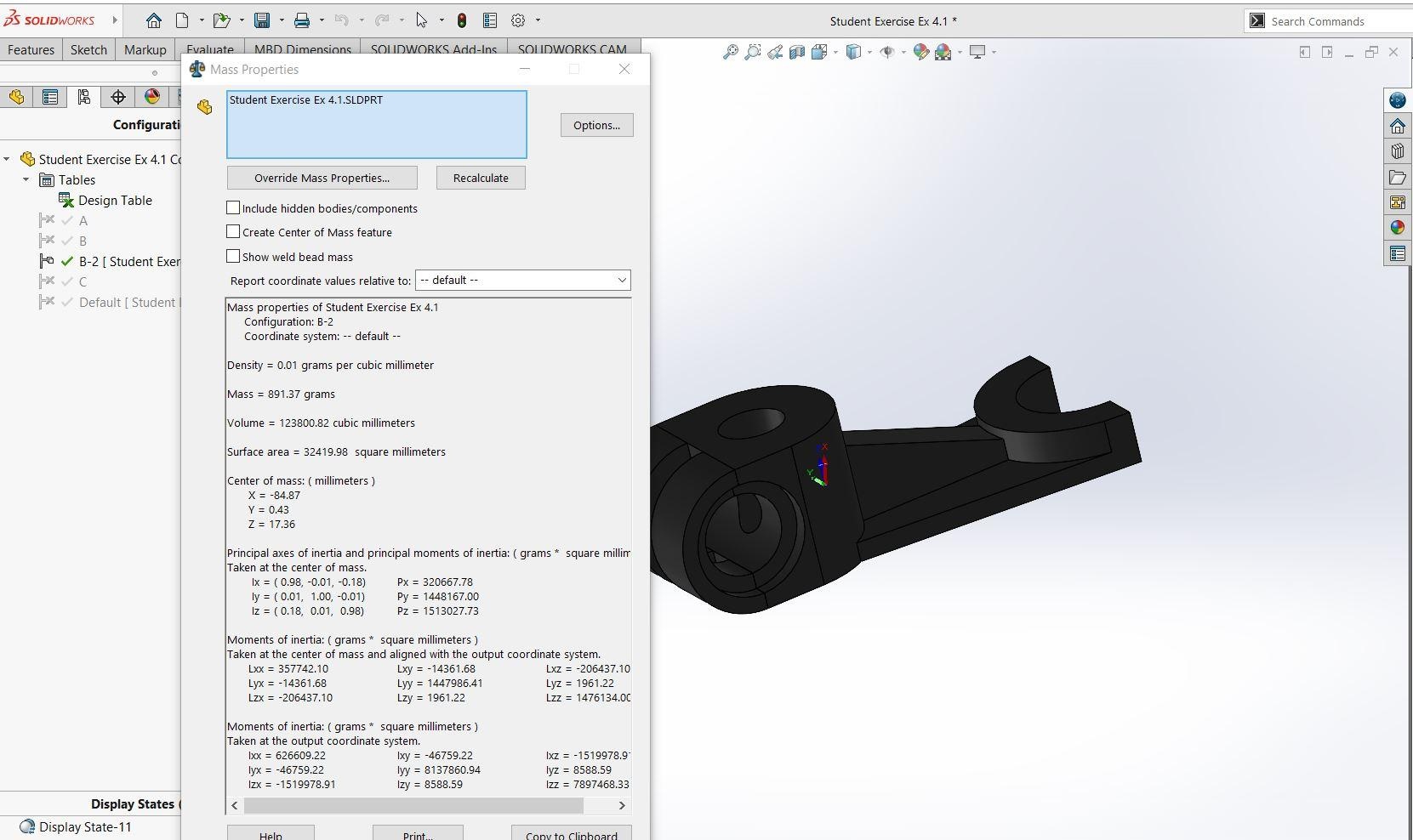This screenshot has height=840, width=1413.
Task: Click the Rebuild traffic light icon
Action: (x=462, y=20)
